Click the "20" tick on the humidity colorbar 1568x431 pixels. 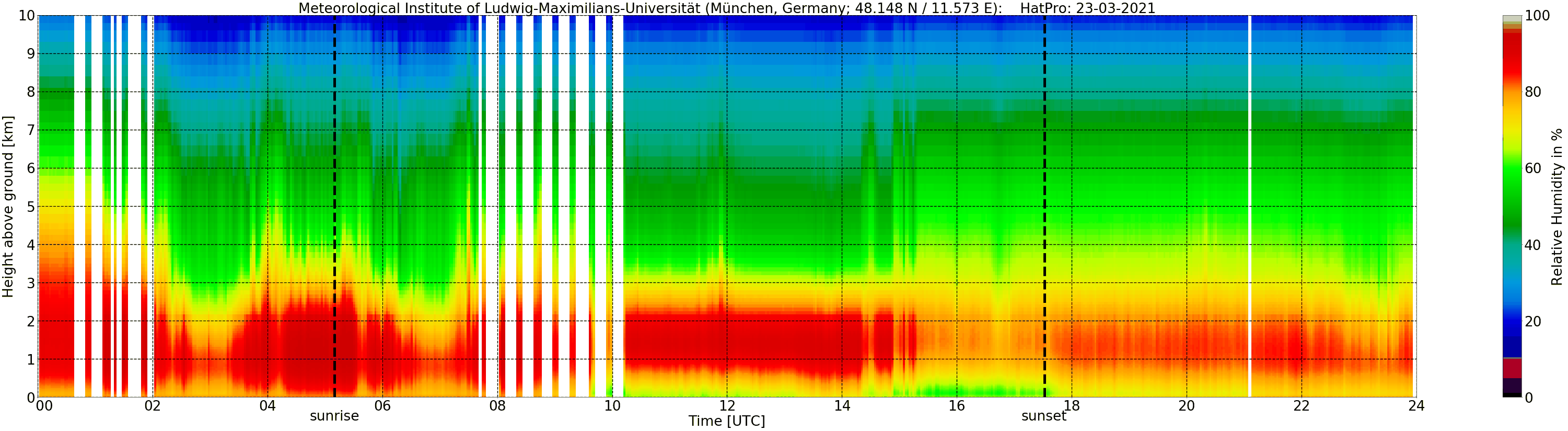click(x=1532, y=322)
